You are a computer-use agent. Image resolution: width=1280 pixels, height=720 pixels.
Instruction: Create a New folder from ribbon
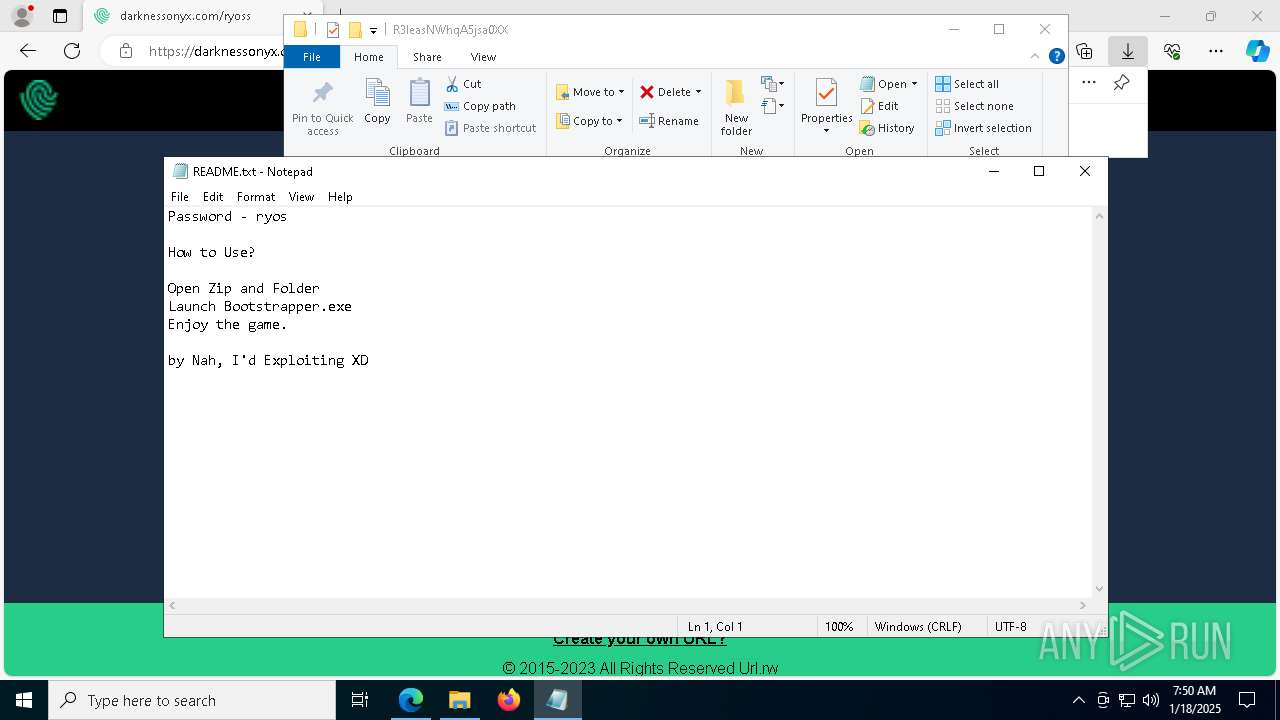(x=736, y=107)
